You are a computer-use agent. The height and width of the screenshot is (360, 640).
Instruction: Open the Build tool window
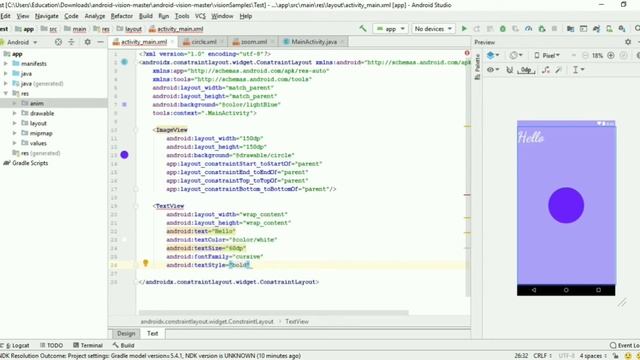coord(124,345)
